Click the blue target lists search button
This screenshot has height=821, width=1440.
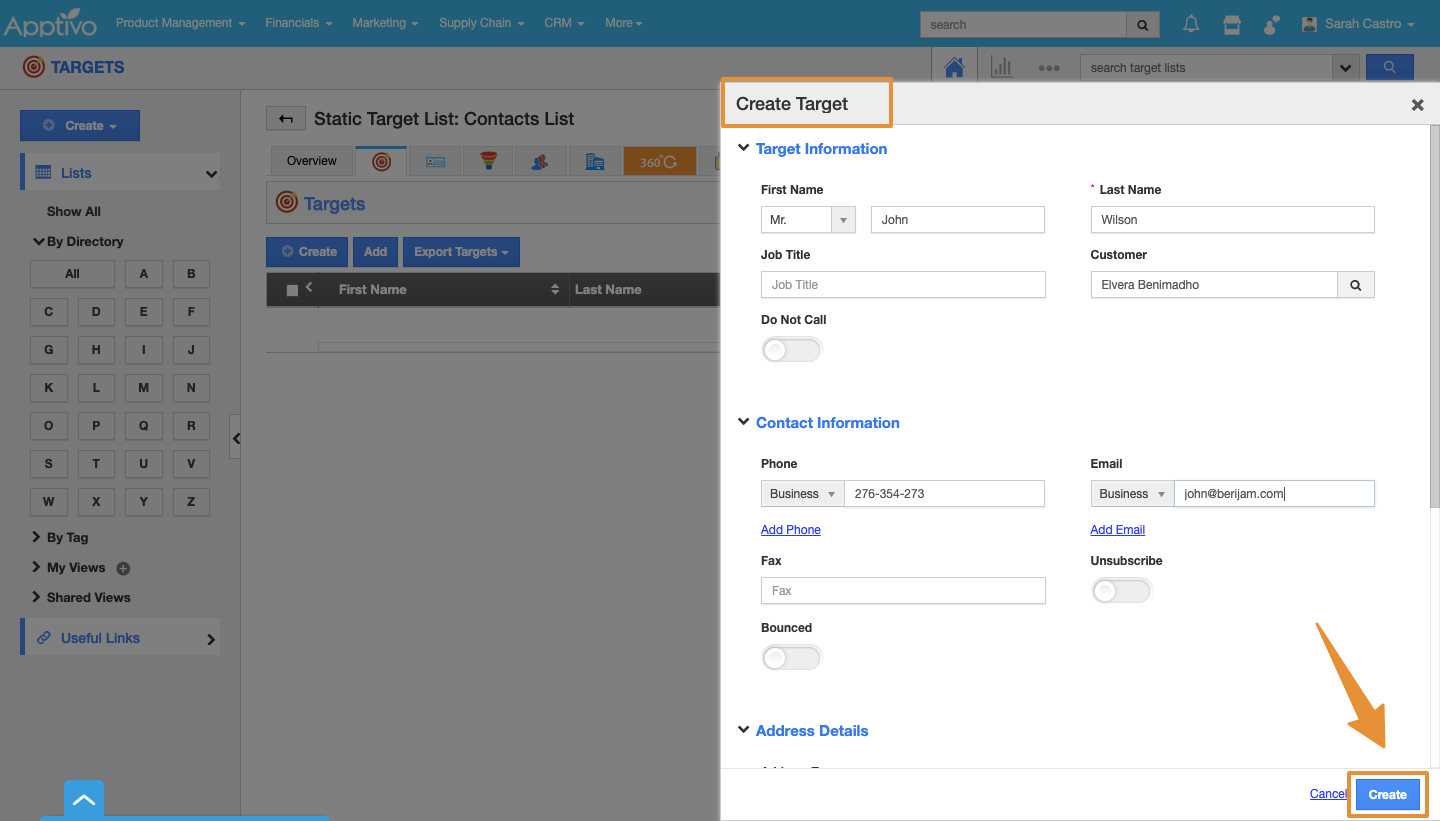1389,67
